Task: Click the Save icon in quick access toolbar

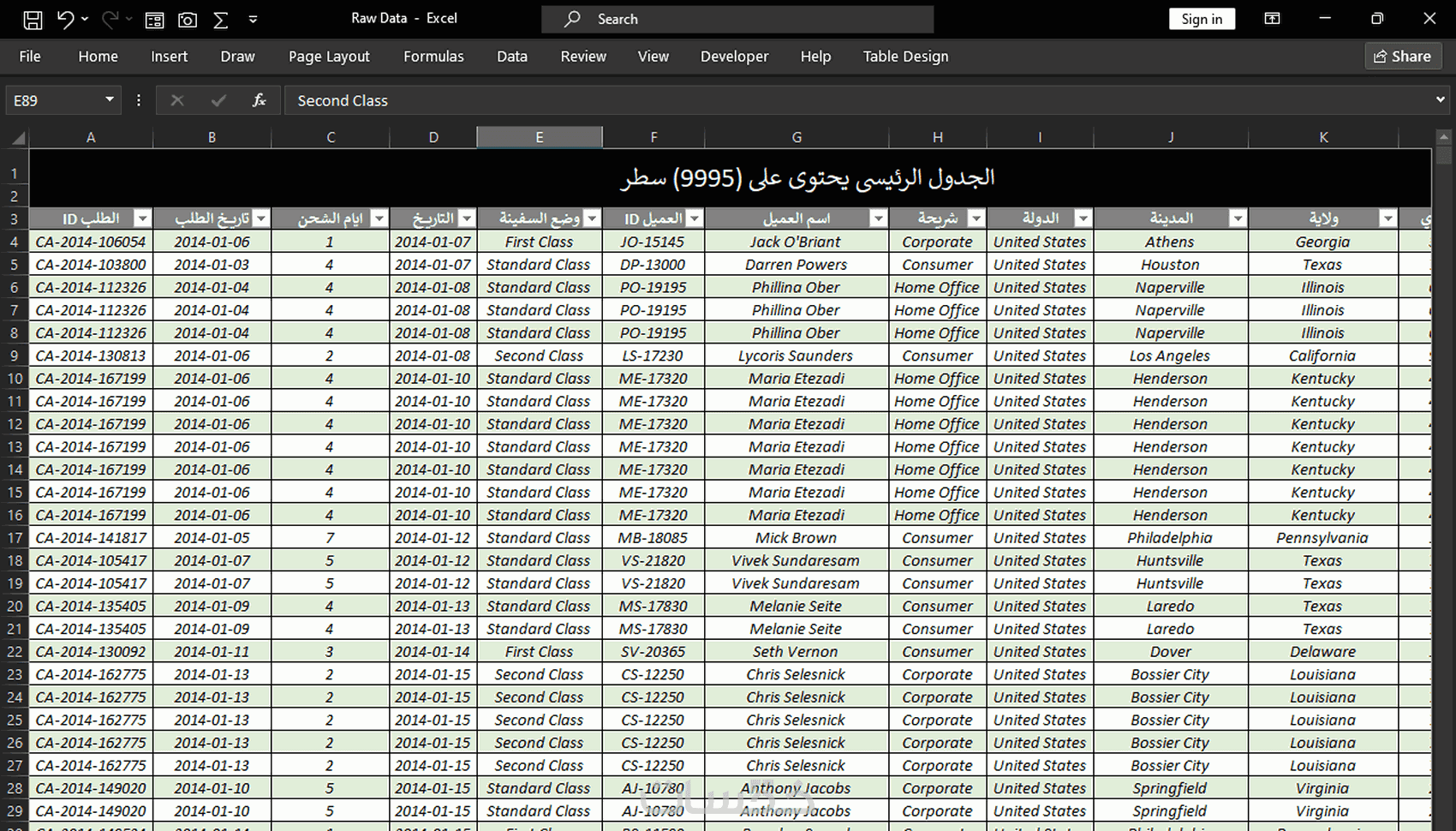Action: 32,19
